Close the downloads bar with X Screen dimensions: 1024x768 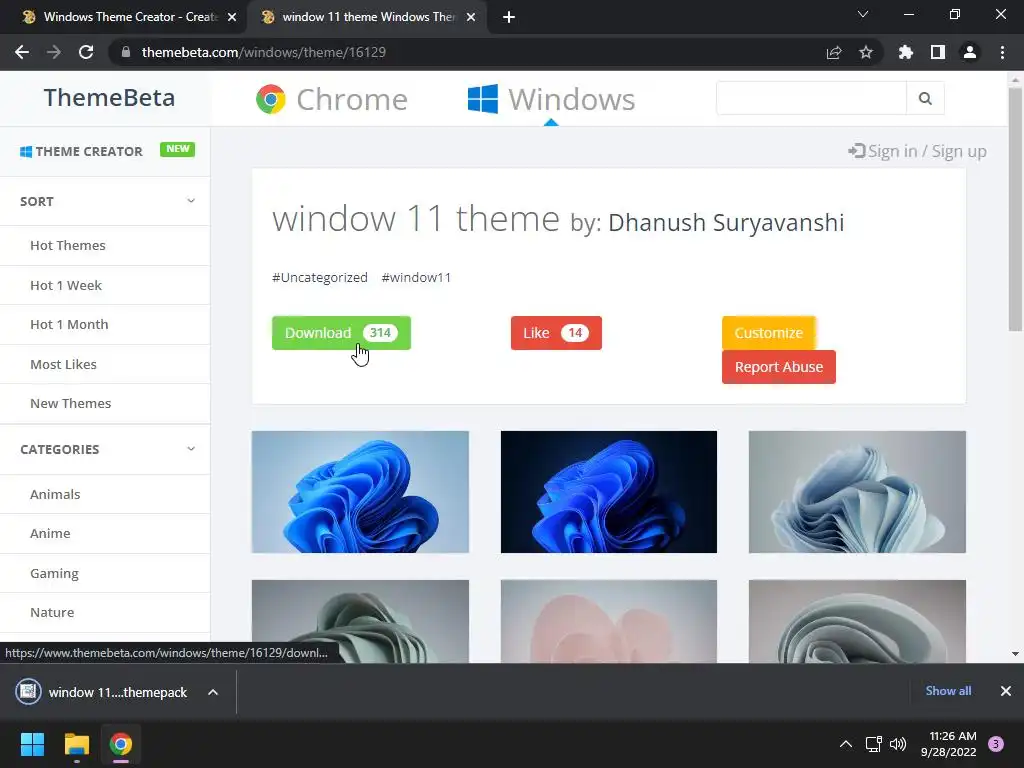coord(1006,691)
